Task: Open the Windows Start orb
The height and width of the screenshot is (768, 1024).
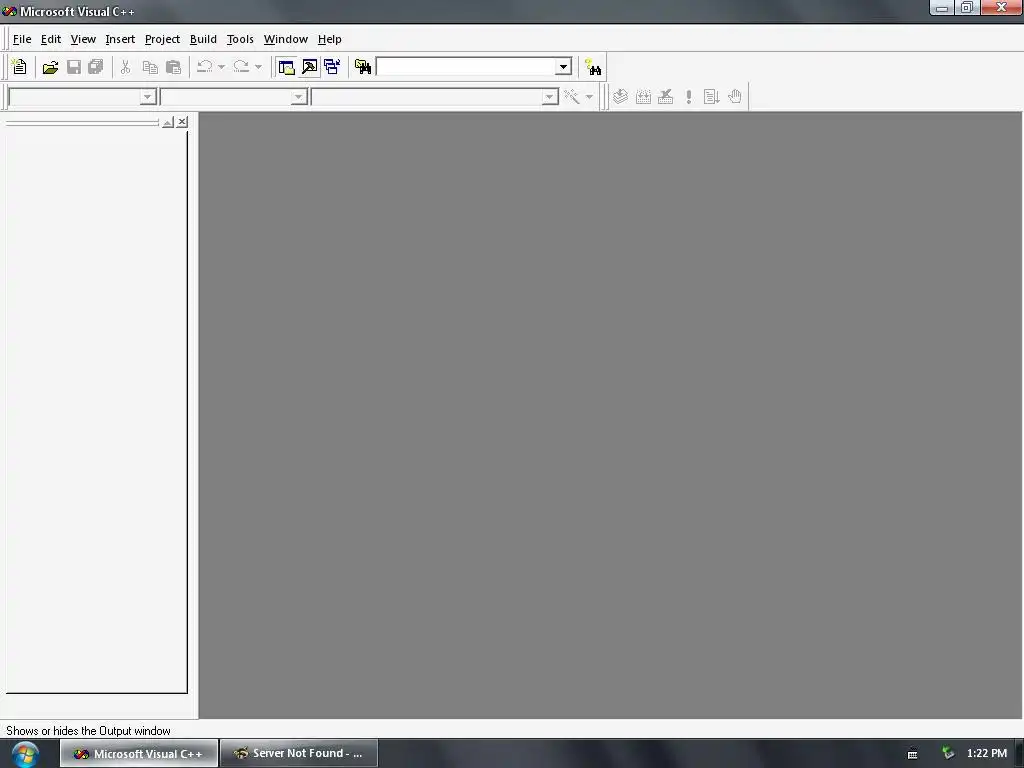Action: pos(25,754)
